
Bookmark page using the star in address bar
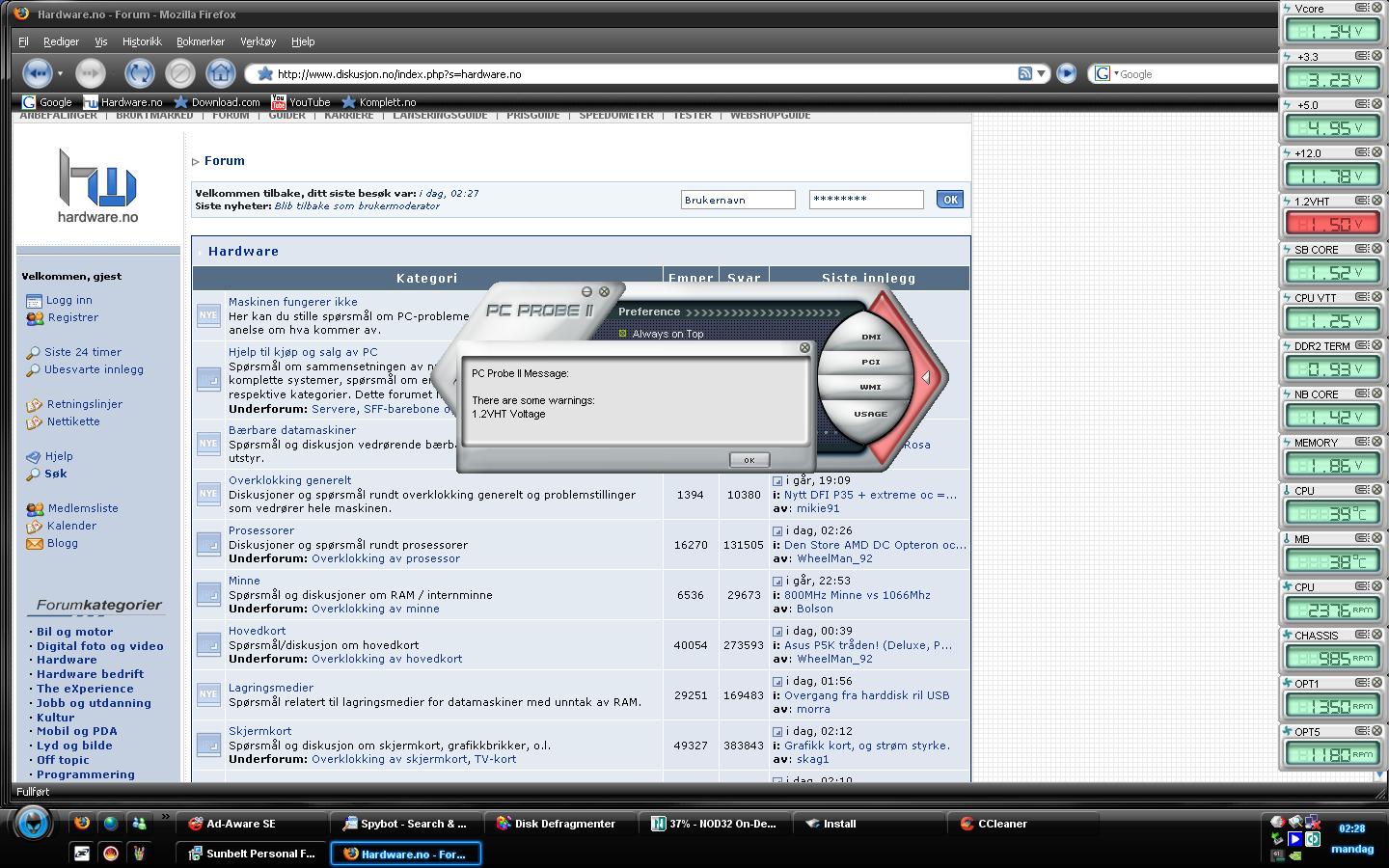(x=265, y=73)
